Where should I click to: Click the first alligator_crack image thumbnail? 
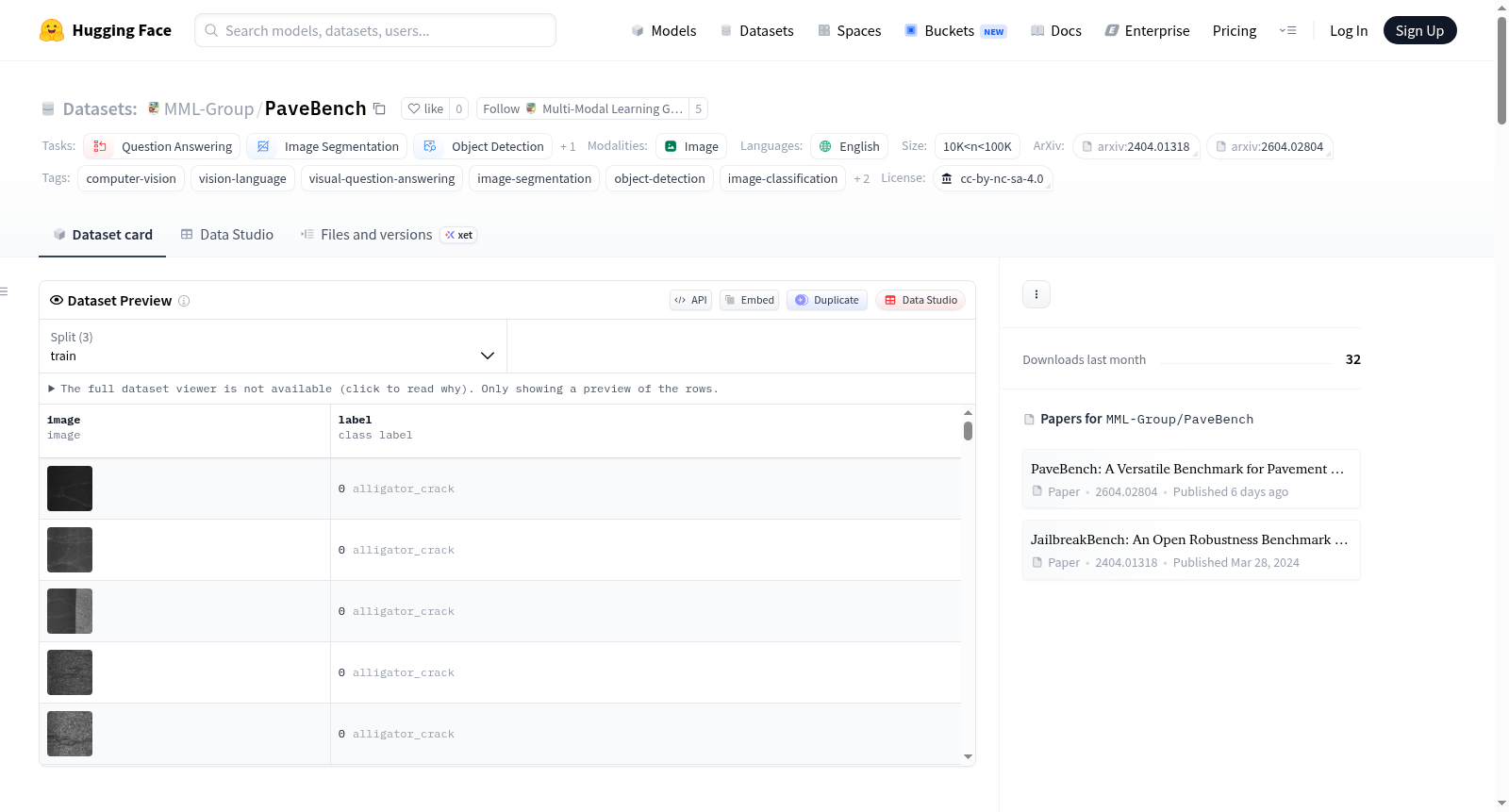coord(70,489)
